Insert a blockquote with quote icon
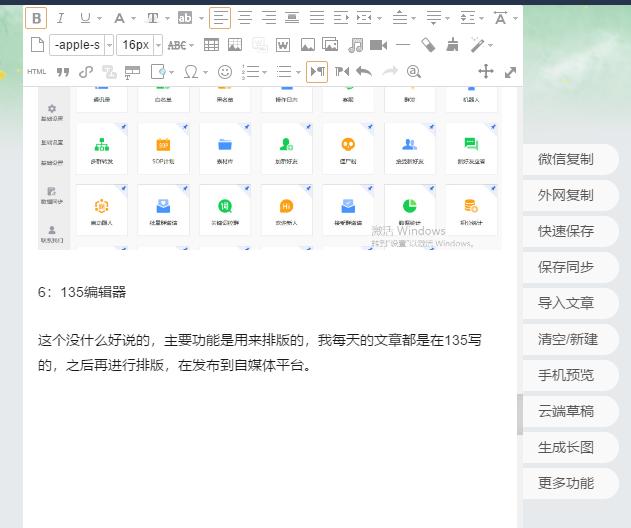The height and width of the screenshot is (528, 631). [63, 72]
